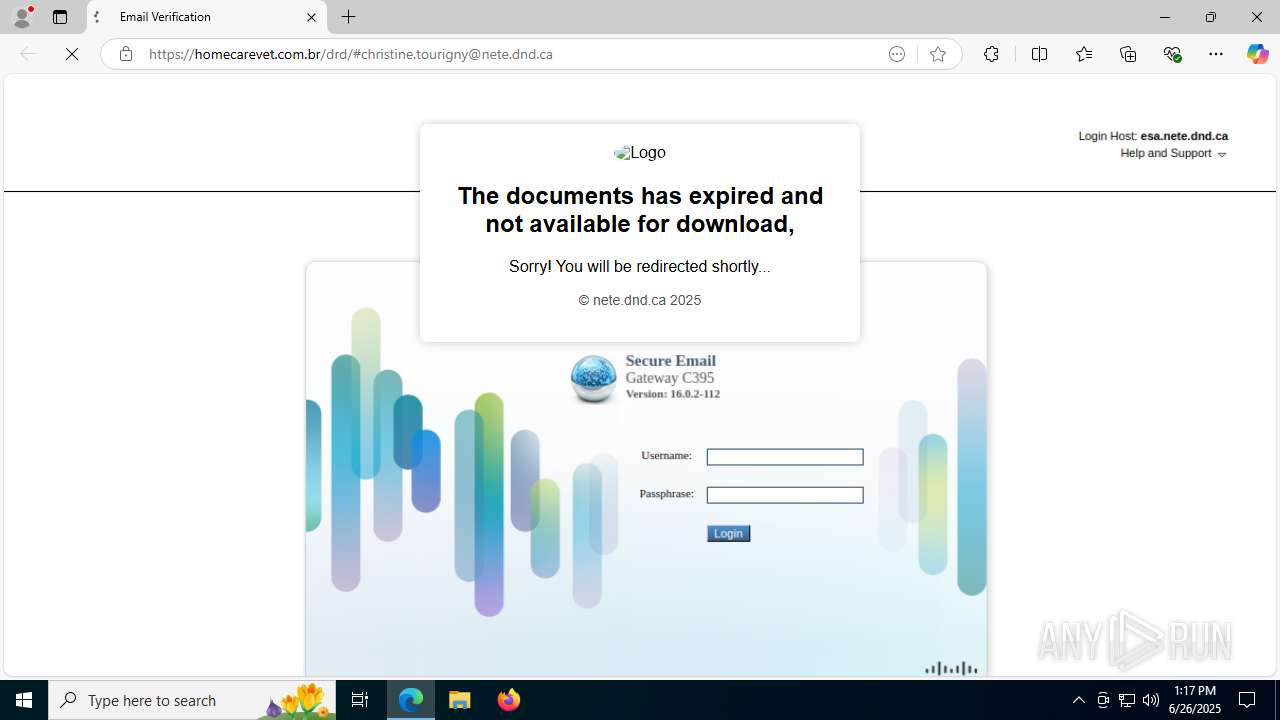Toggle split screen view
1280x720 pixels.
tap(1039, 54)
